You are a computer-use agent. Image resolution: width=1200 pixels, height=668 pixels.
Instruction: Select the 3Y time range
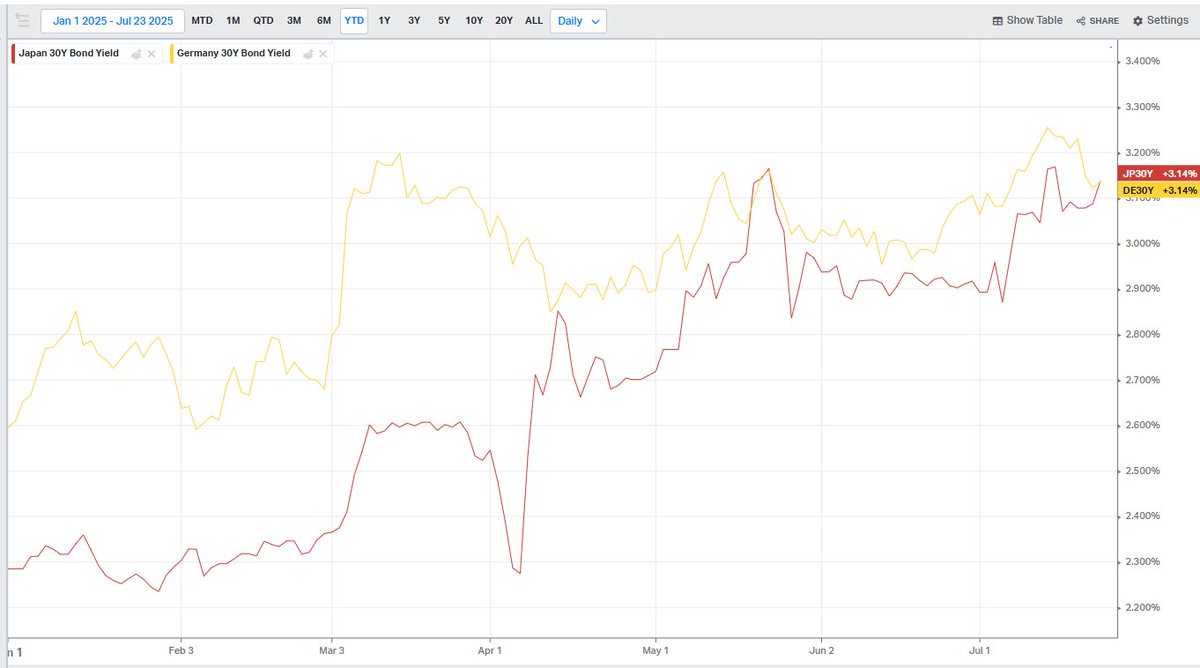413,21
